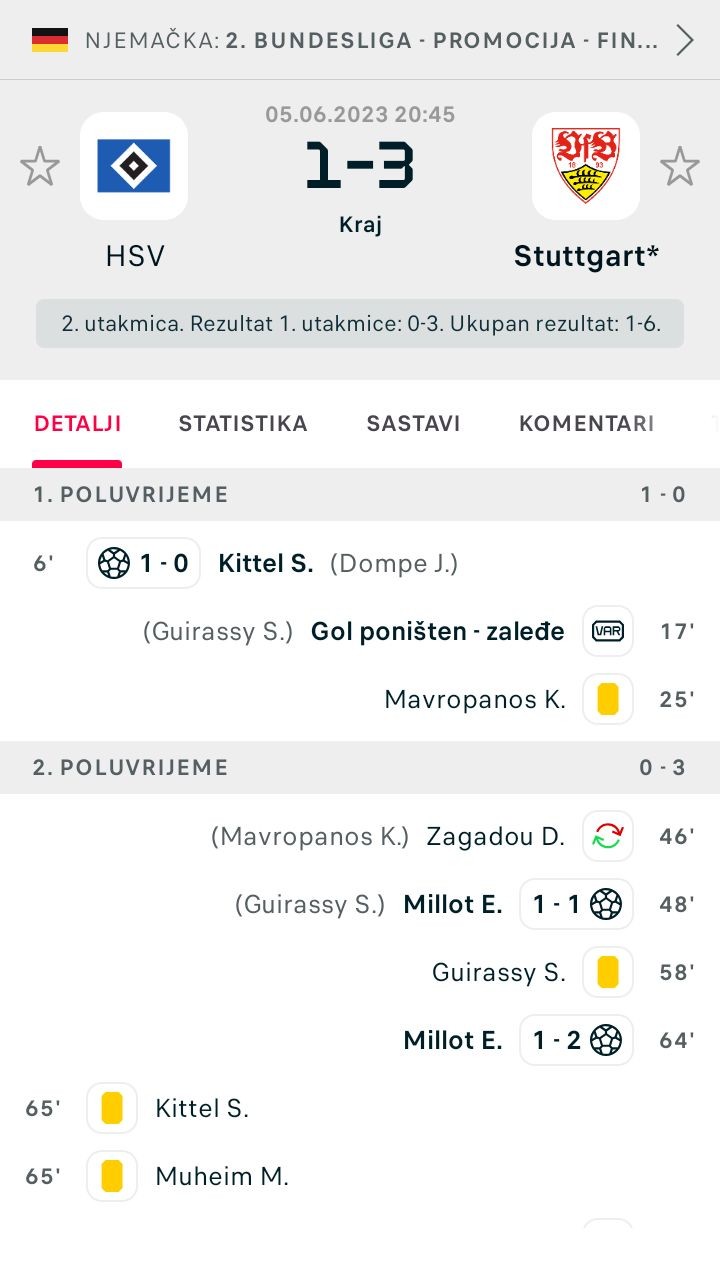This screenshot has height=1278, width=720.
Task: Open league details via right chevron
Action: click(x=685, y=40)
